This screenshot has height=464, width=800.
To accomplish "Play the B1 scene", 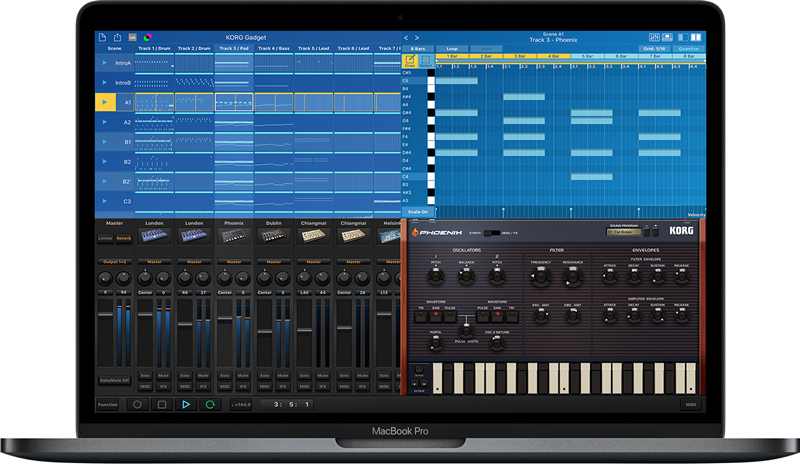I will pos(105,142).
